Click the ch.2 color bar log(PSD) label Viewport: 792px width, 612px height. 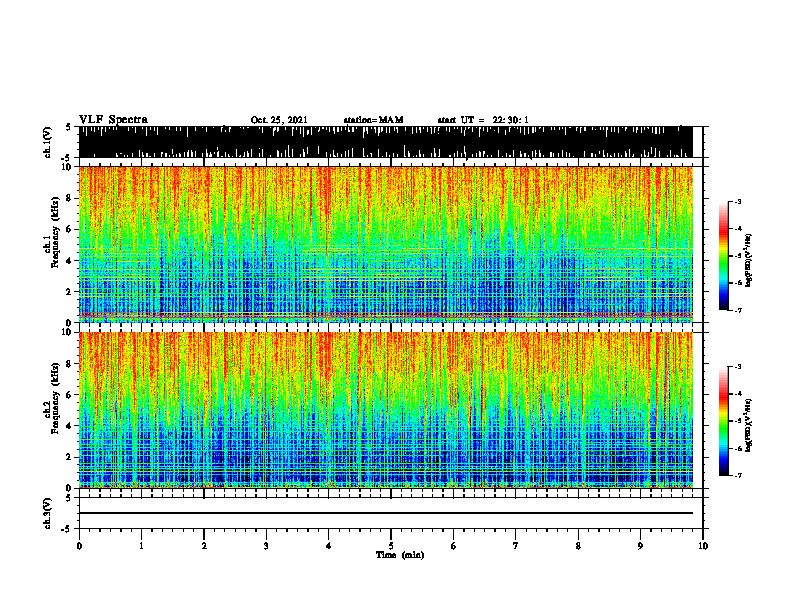pos(748,423)
